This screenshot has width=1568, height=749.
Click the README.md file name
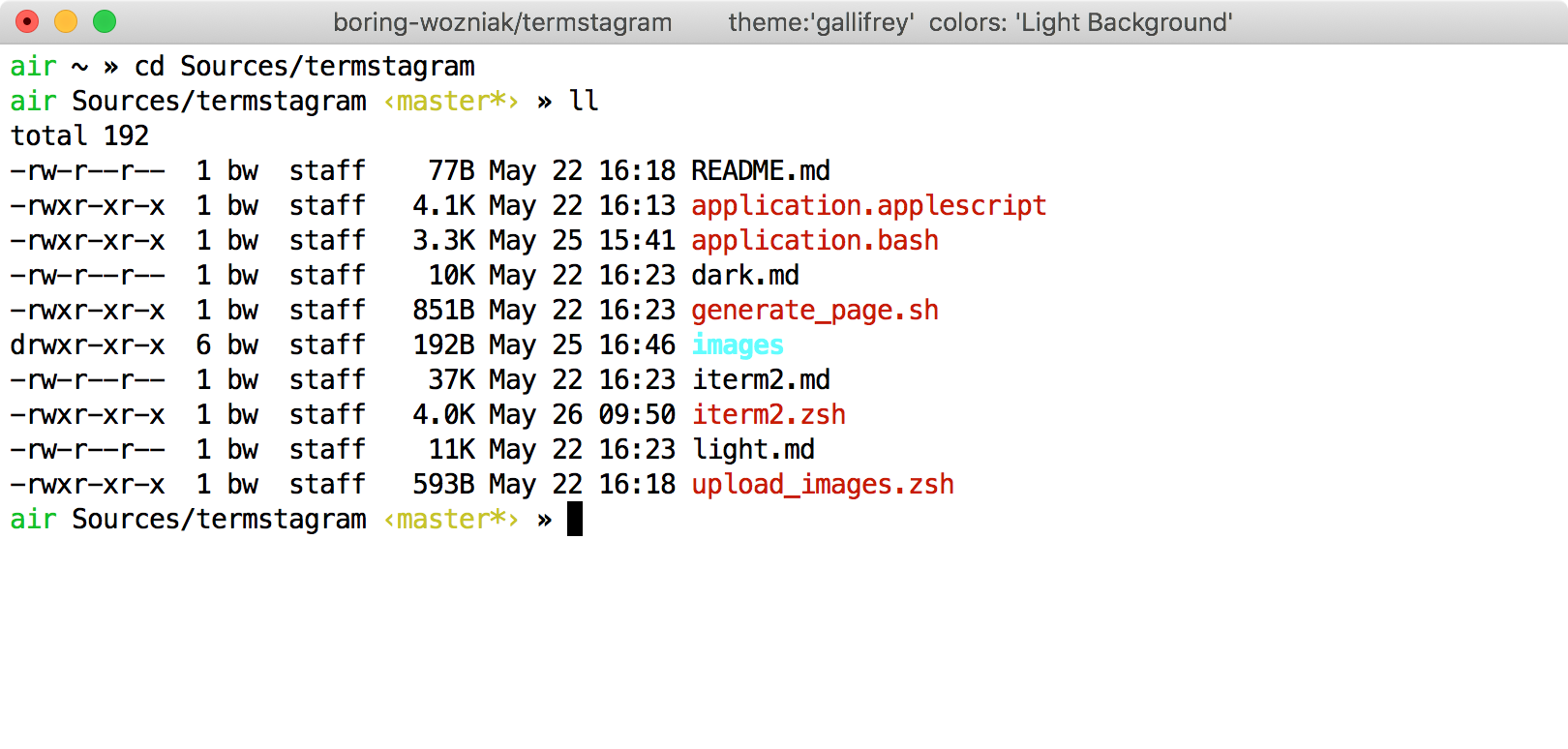click(x=760, y=171)
